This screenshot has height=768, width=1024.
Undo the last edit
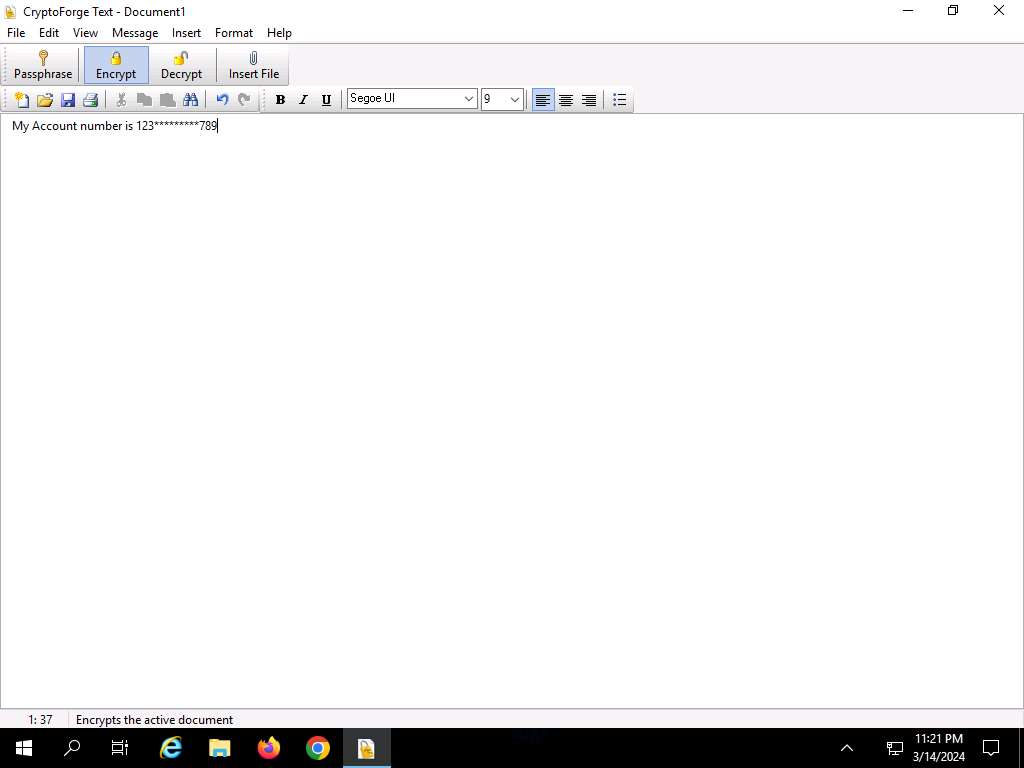pos(222,100)
